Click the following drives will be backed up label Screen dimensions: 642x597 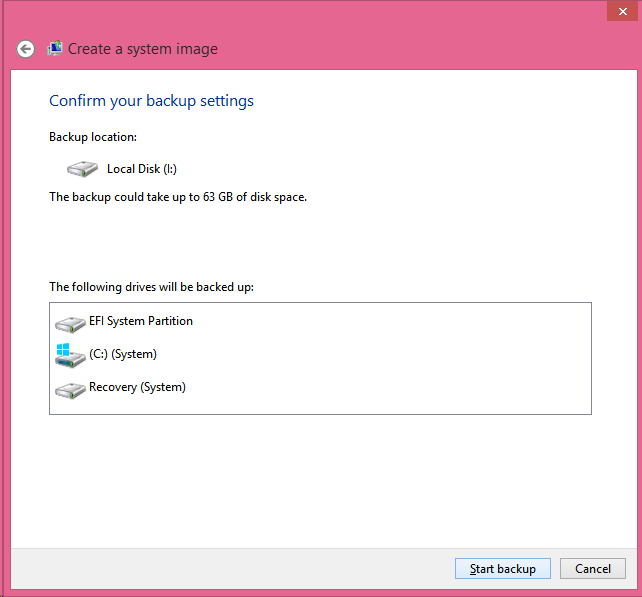151,287
